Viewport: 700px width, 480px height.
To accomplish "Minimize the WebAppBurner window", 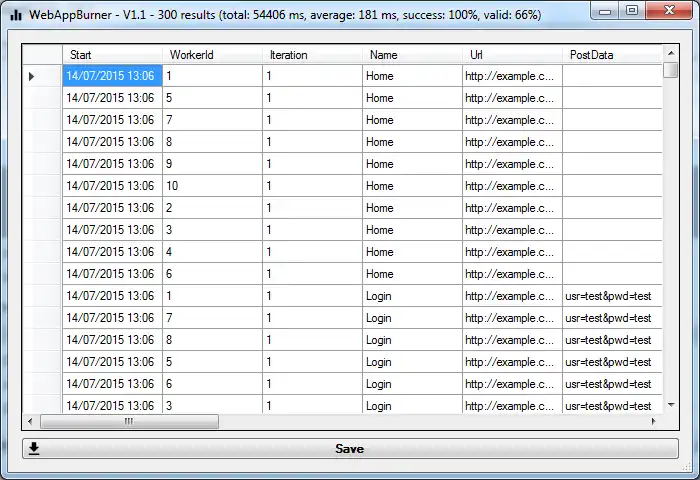I will coord(605,11).
